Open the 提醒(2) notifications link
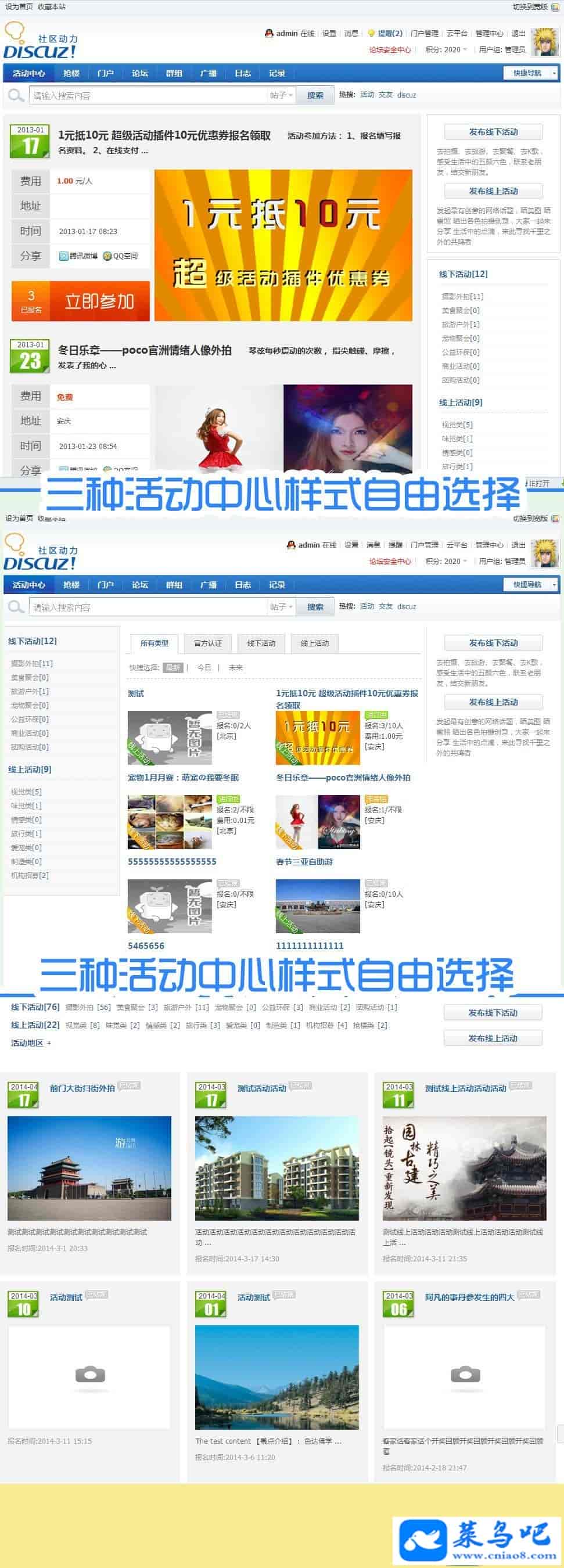This screenshot has height=1568, width=564. coord(390,34)
